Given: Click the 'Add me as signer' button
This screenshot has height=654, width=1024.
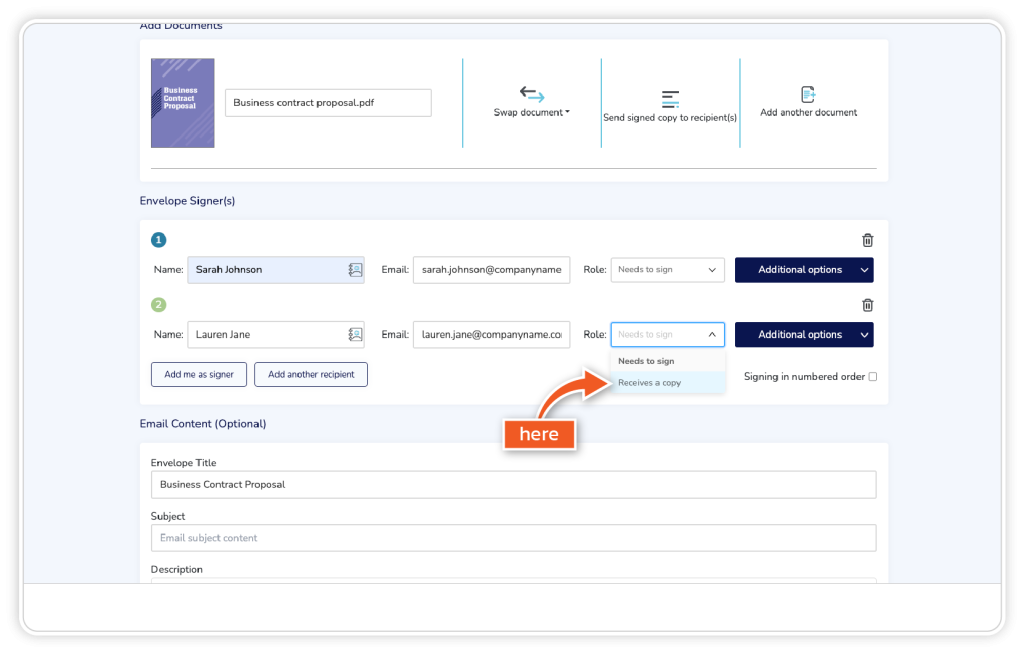Looking at the screenshot, I should point(198,375).
